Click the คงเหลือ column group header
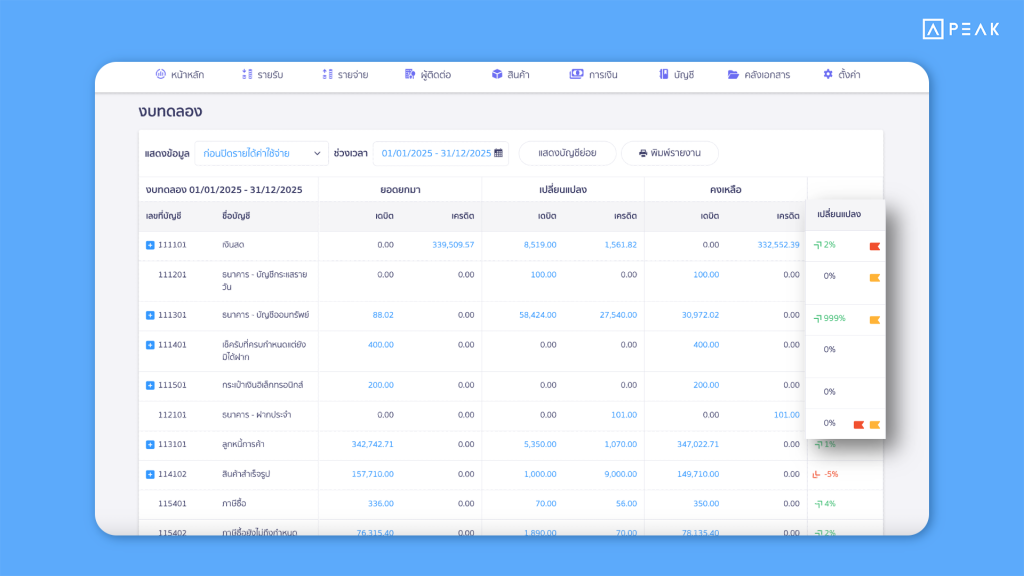1024x576 pixels. click(x=726, y=190)
